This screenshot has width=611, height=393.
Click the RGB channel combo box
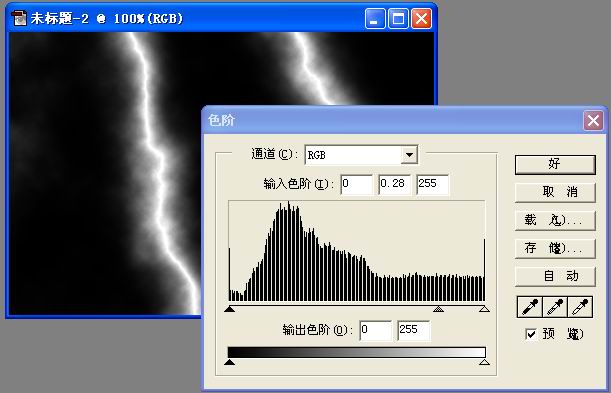click(x=361, y=155)
